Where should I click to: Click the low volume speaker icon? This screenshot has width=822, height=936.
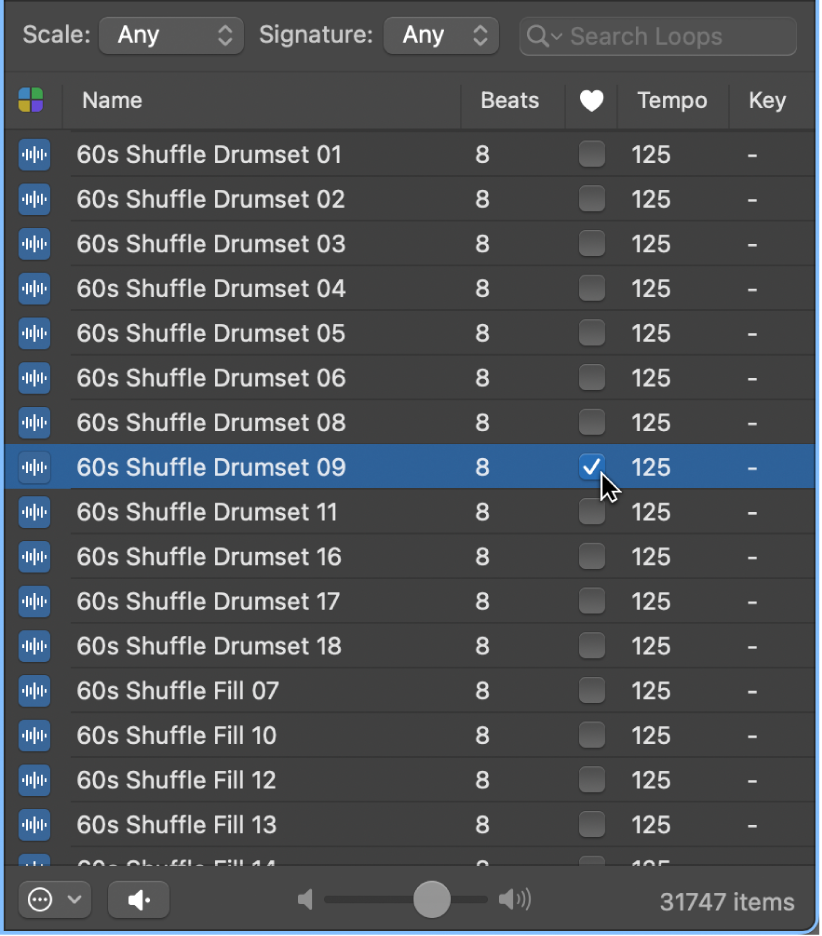[305, 900]
